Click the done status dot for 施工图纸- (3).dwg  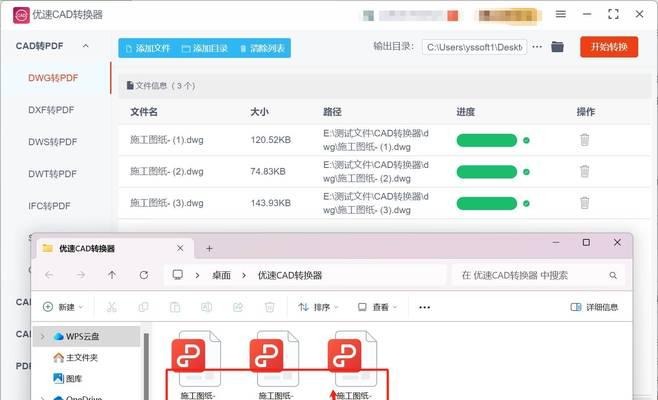pos(526,204)
